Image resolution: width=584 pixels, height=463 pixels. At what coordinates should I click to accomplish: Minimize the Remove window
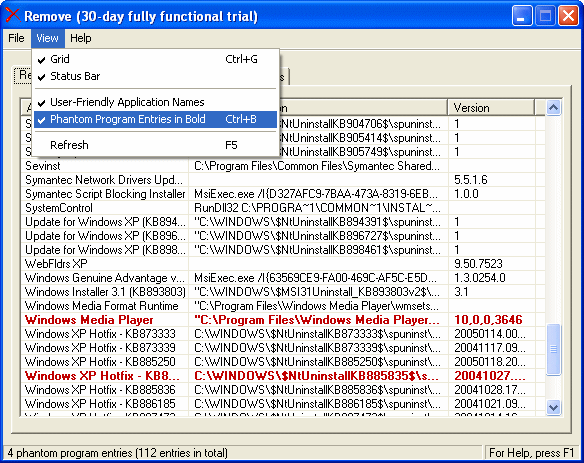522,16
